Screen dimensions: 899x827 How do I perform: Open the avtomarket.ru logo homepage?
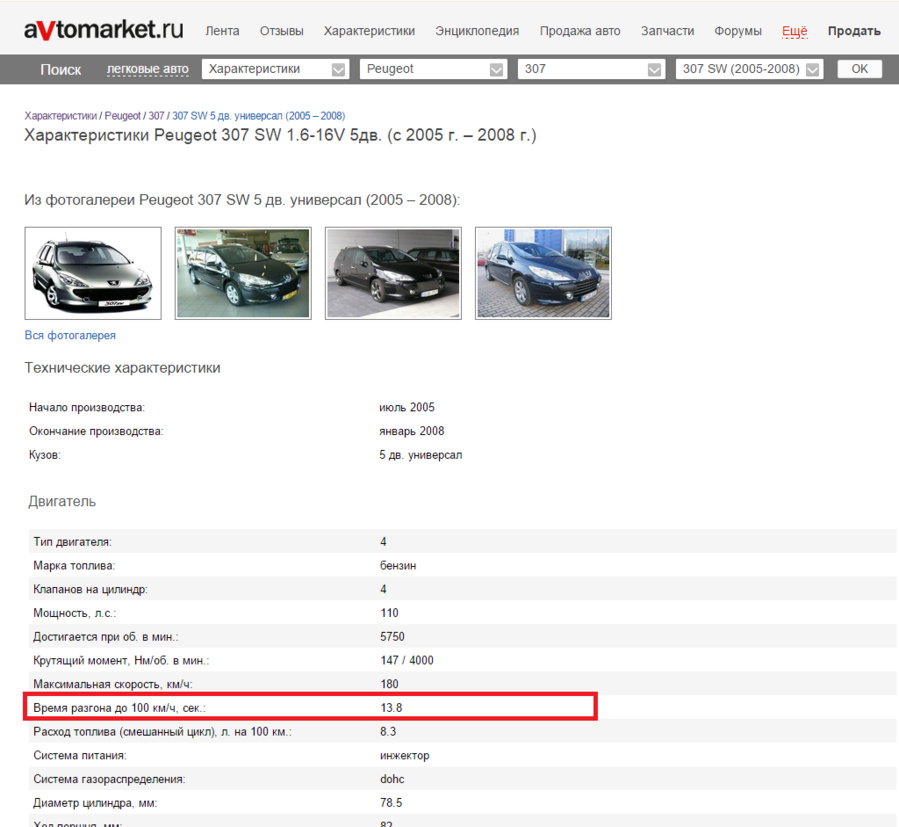(x=104, y=30)
